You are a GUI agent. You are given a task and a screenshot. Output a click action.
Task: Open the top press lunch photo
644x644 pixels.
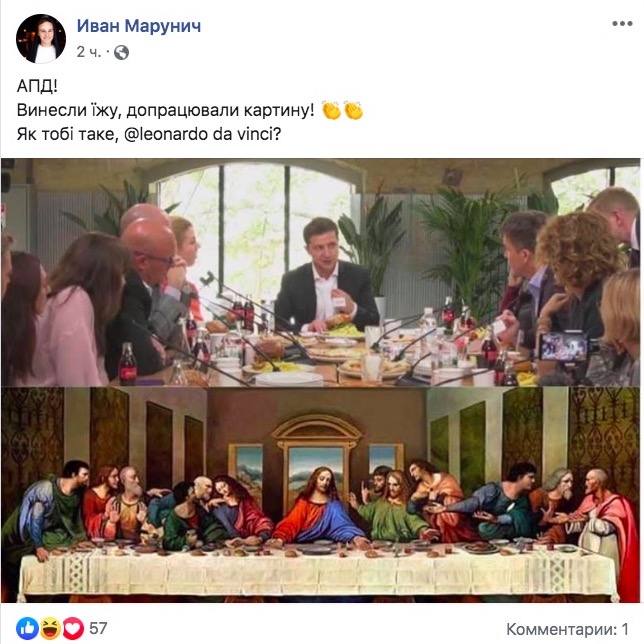point(321,271)
